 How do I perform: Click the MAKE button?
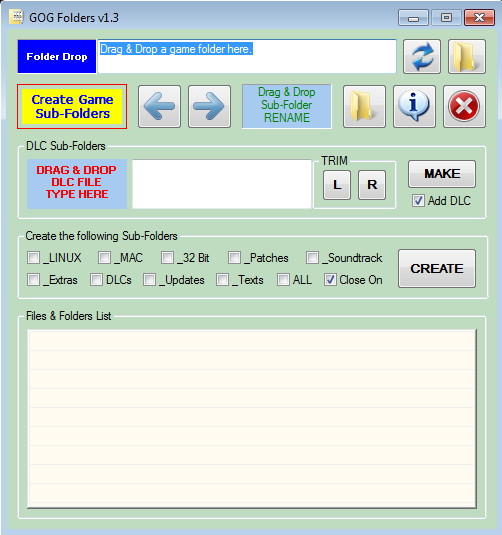442,174
